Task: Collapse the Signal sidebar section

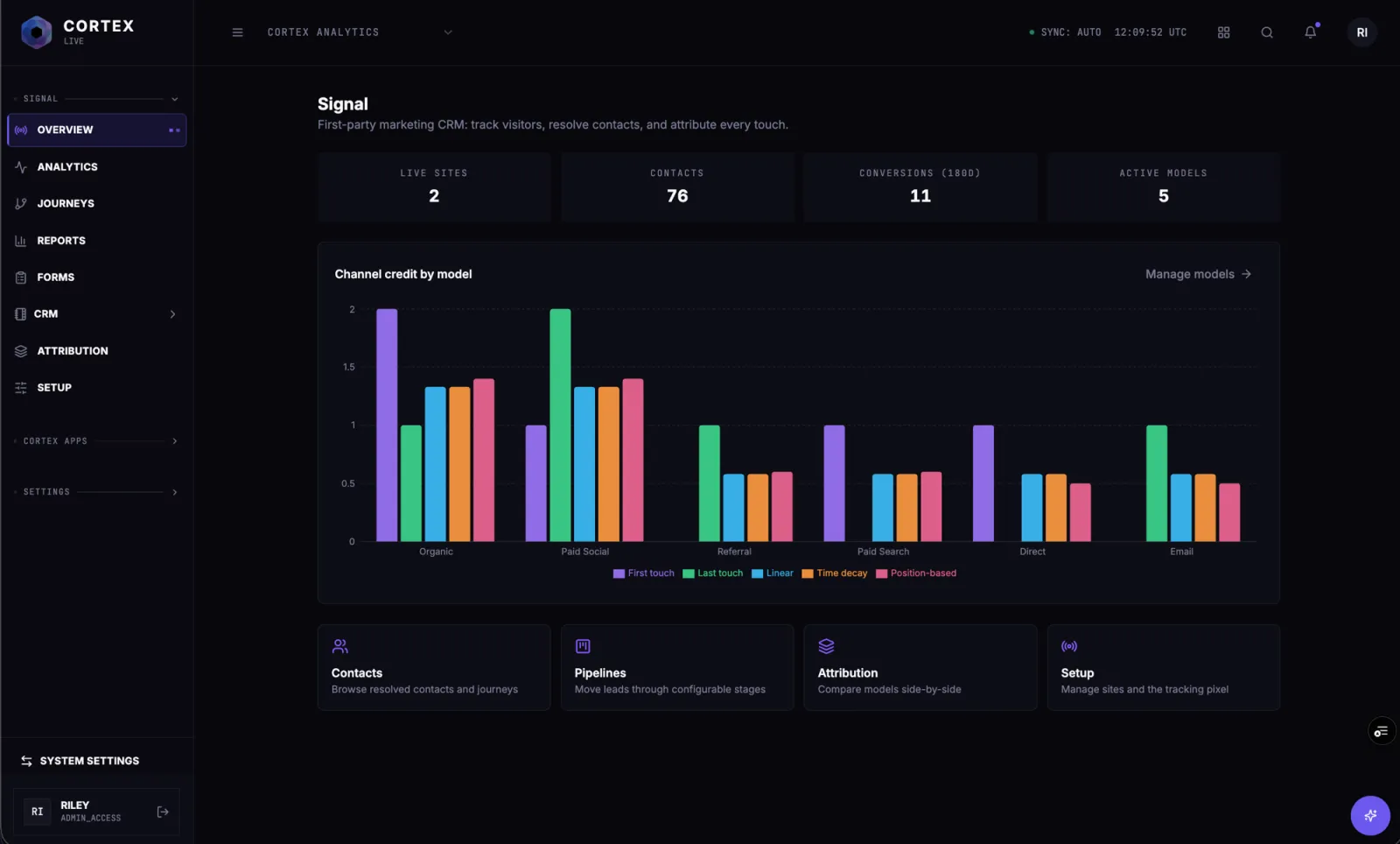Action: (174, 99)
